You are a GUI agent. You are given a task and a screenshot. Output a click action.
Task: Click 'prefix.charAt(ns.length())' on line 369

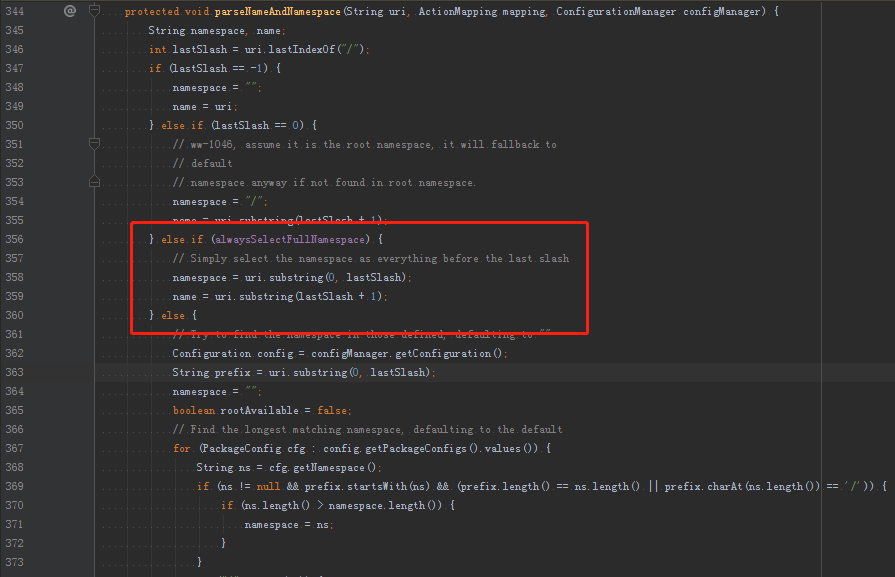[x=742, y=487]
